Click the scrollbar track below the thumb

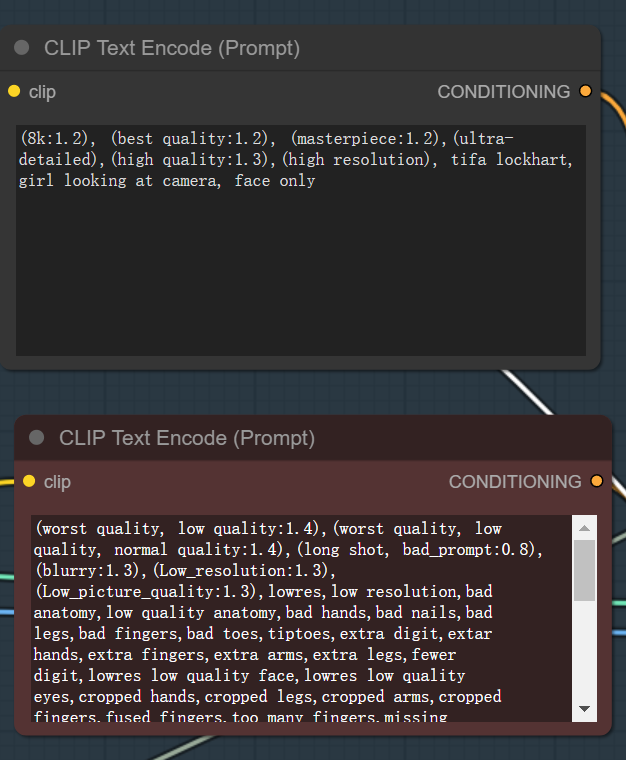click(584, 649)
